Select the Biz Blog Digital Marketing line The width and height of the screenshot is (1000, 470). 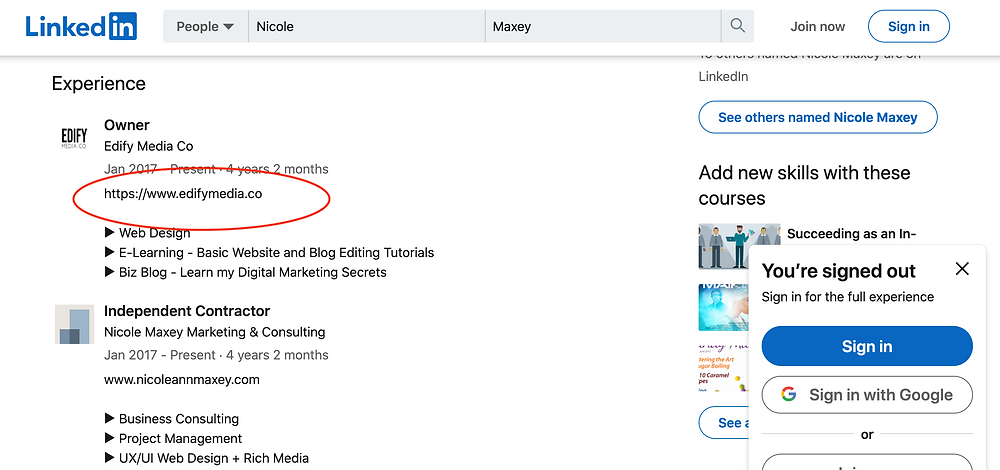point(246,272)
